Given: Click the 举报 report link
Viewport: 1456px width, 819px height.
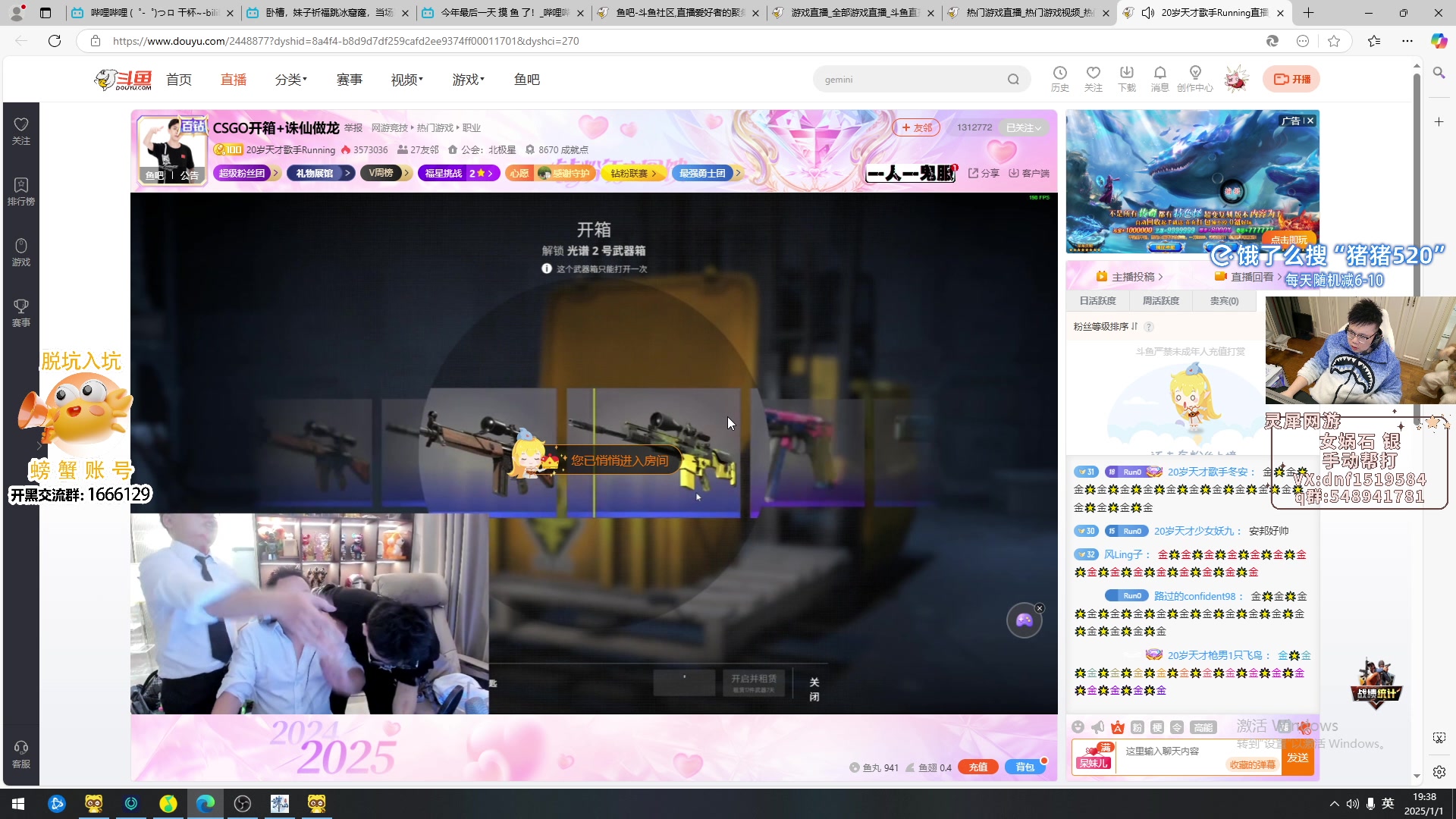Looking at the screenshot, I should coord(353,128).
